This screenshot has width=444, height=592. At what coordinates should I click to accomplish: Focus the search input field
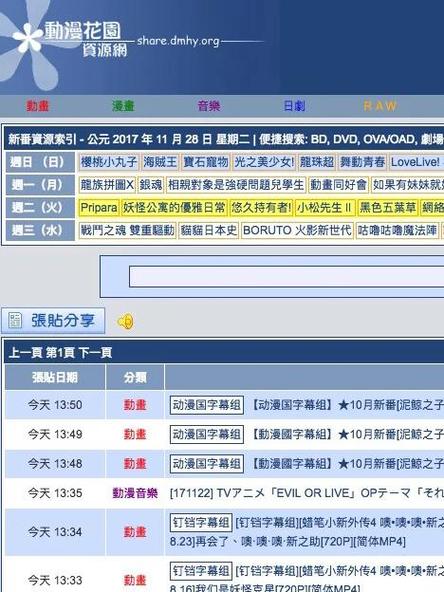click(287, 277)
